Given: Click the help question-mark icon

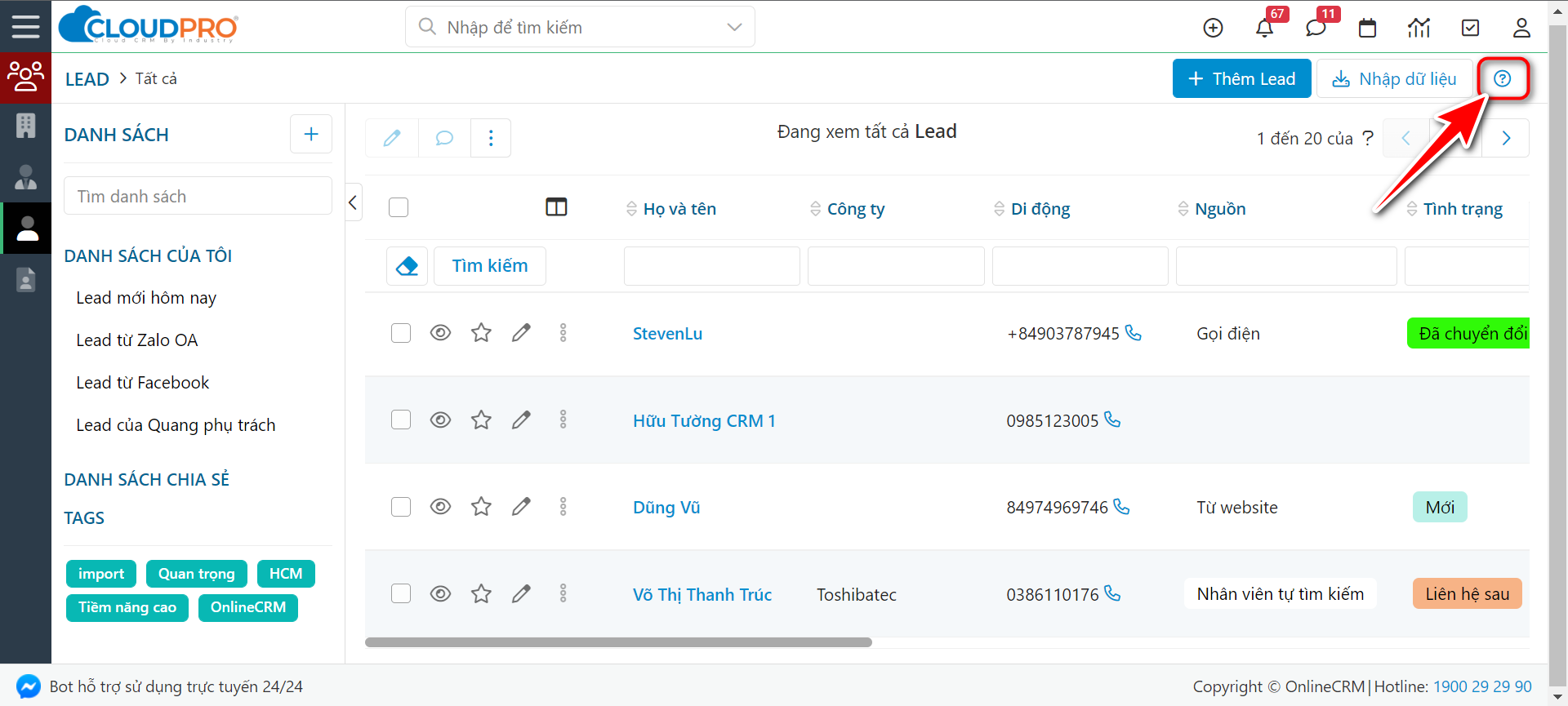Looking at the screenshot, I should (x=1503, y=78).
